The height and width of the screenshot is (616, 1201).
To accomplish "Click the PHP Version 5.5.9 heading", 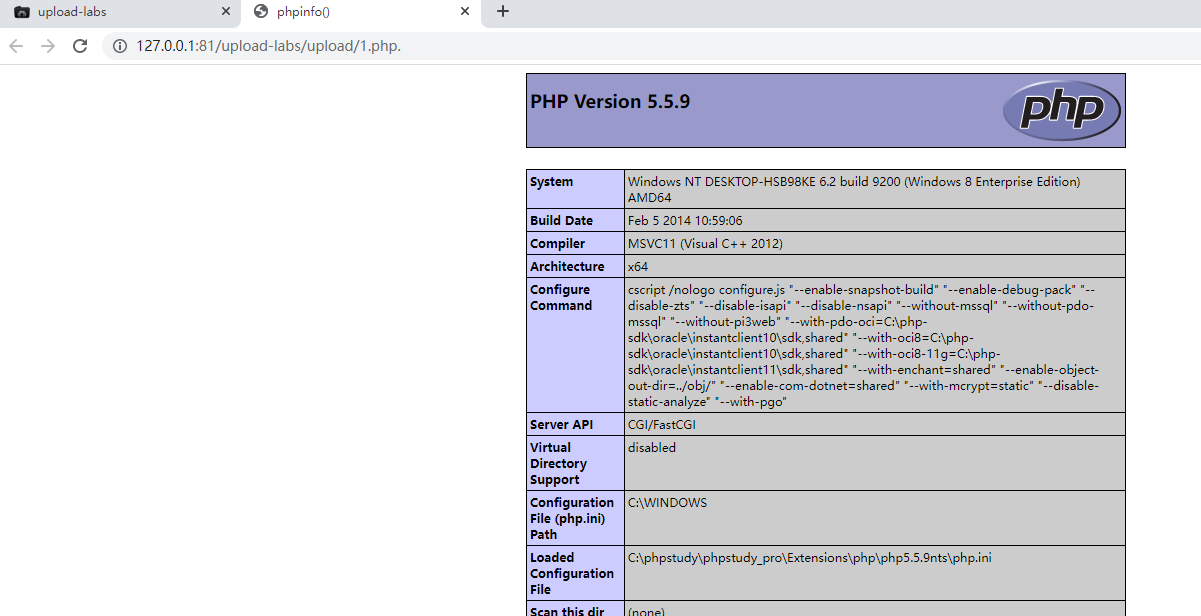I will tap(609, 100).
